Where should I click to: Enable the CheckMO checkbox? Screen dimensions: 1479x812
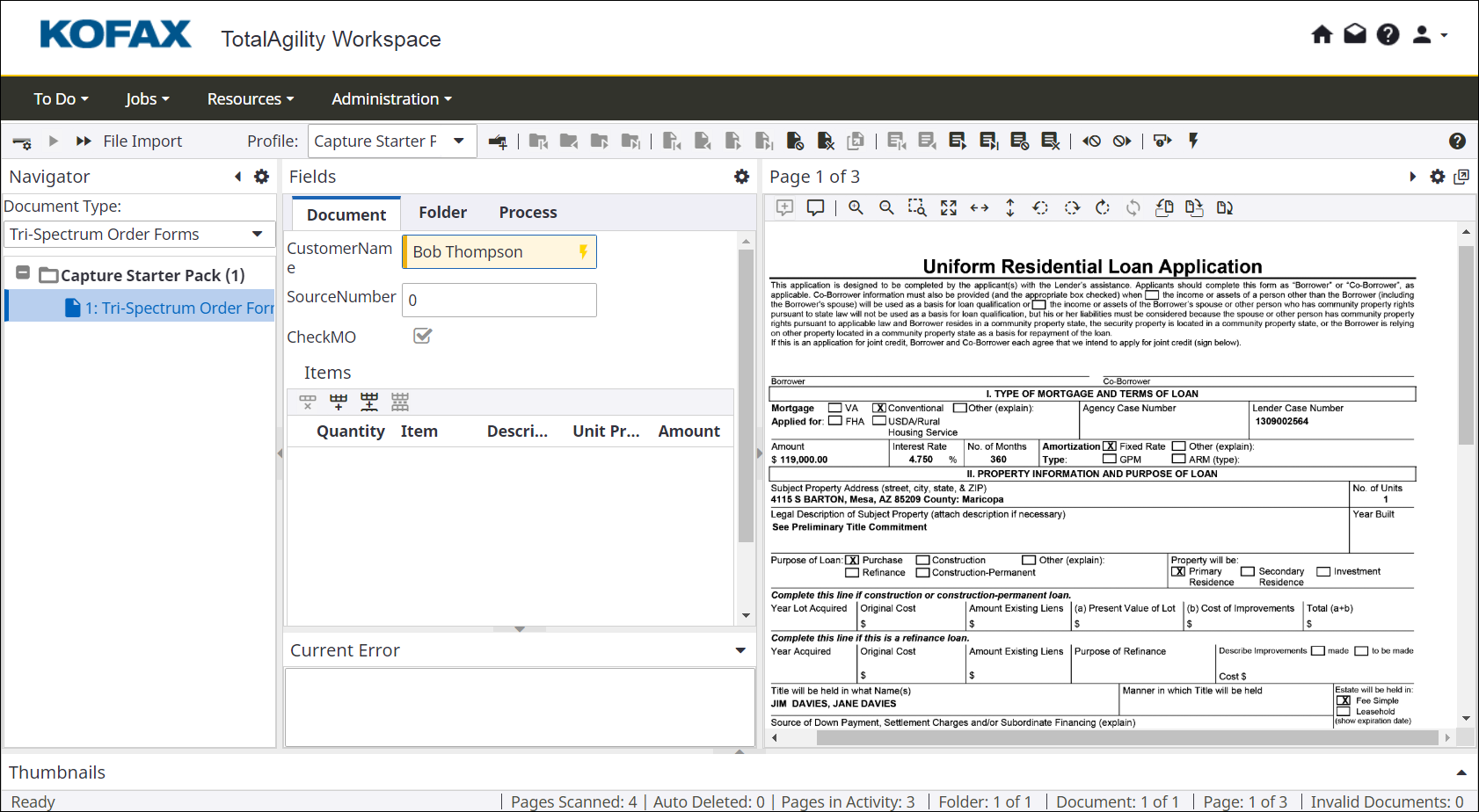point(422,336)
